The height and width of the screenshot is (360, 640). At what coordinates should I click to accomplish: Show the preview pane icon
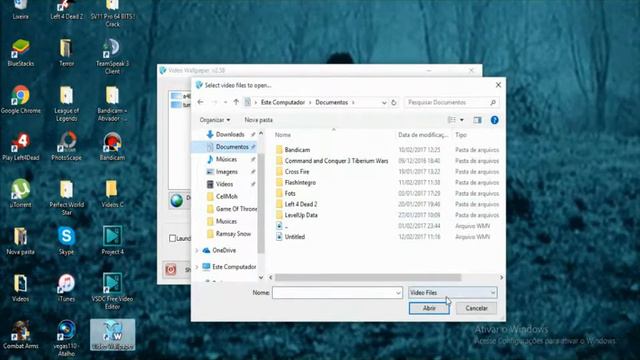coord(477,120)
